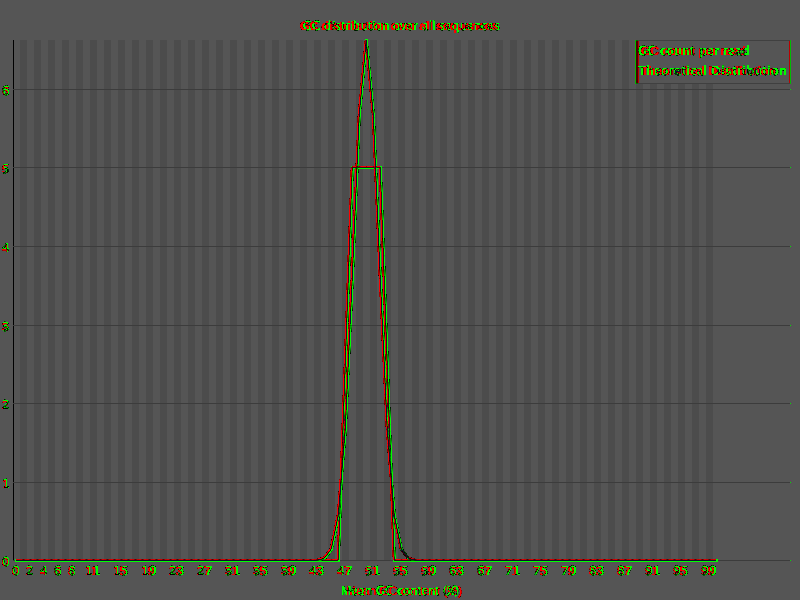The width and height of the screenshot is (800, 600).
Task: Click the x-axis tick label 51
Action: tap(372, 571)
